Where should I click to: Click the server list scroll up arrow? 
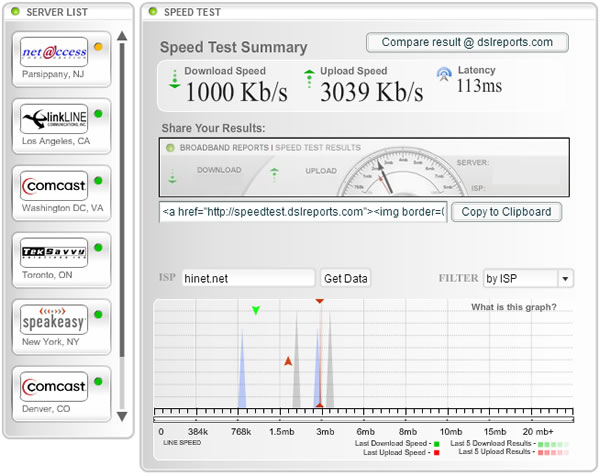pyautogui.click(x=122, y=36)
